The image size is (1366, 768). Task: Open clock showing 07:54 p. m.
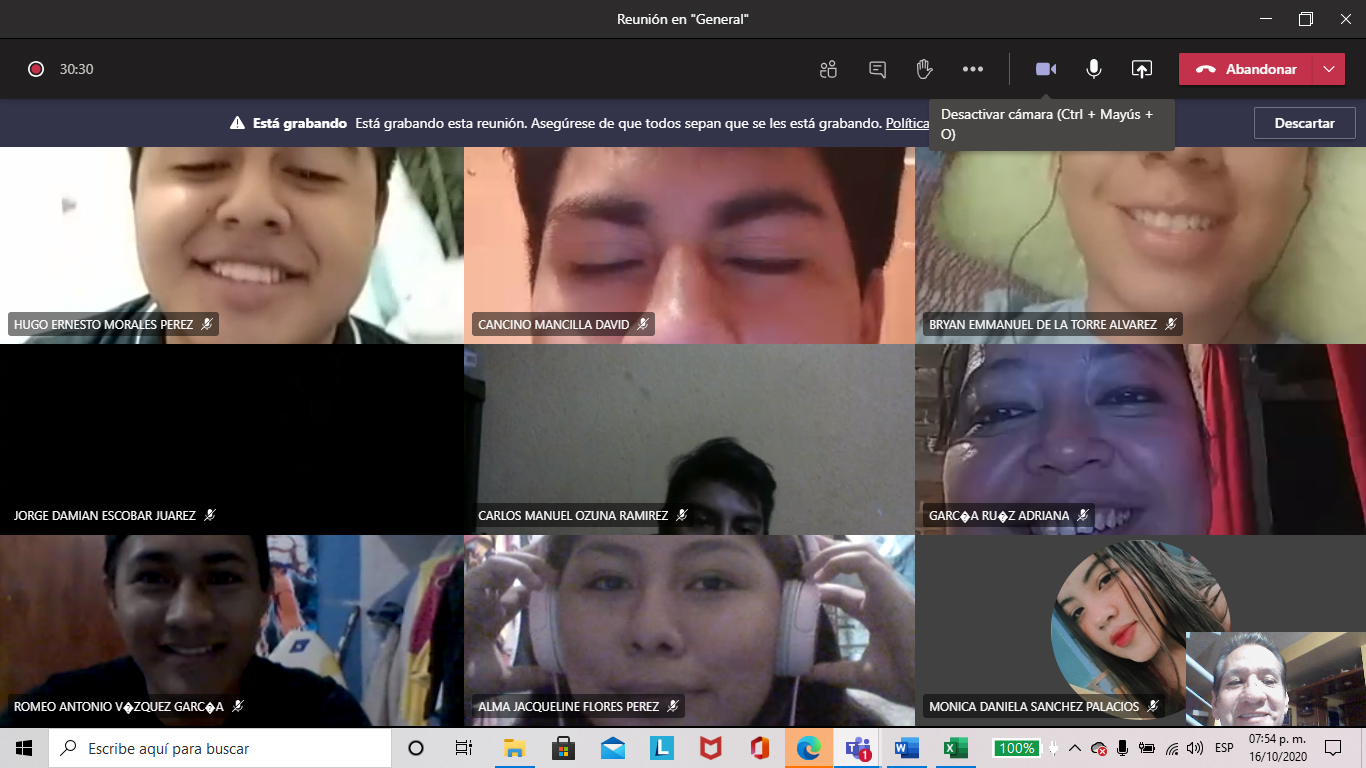coord(1275,748)
